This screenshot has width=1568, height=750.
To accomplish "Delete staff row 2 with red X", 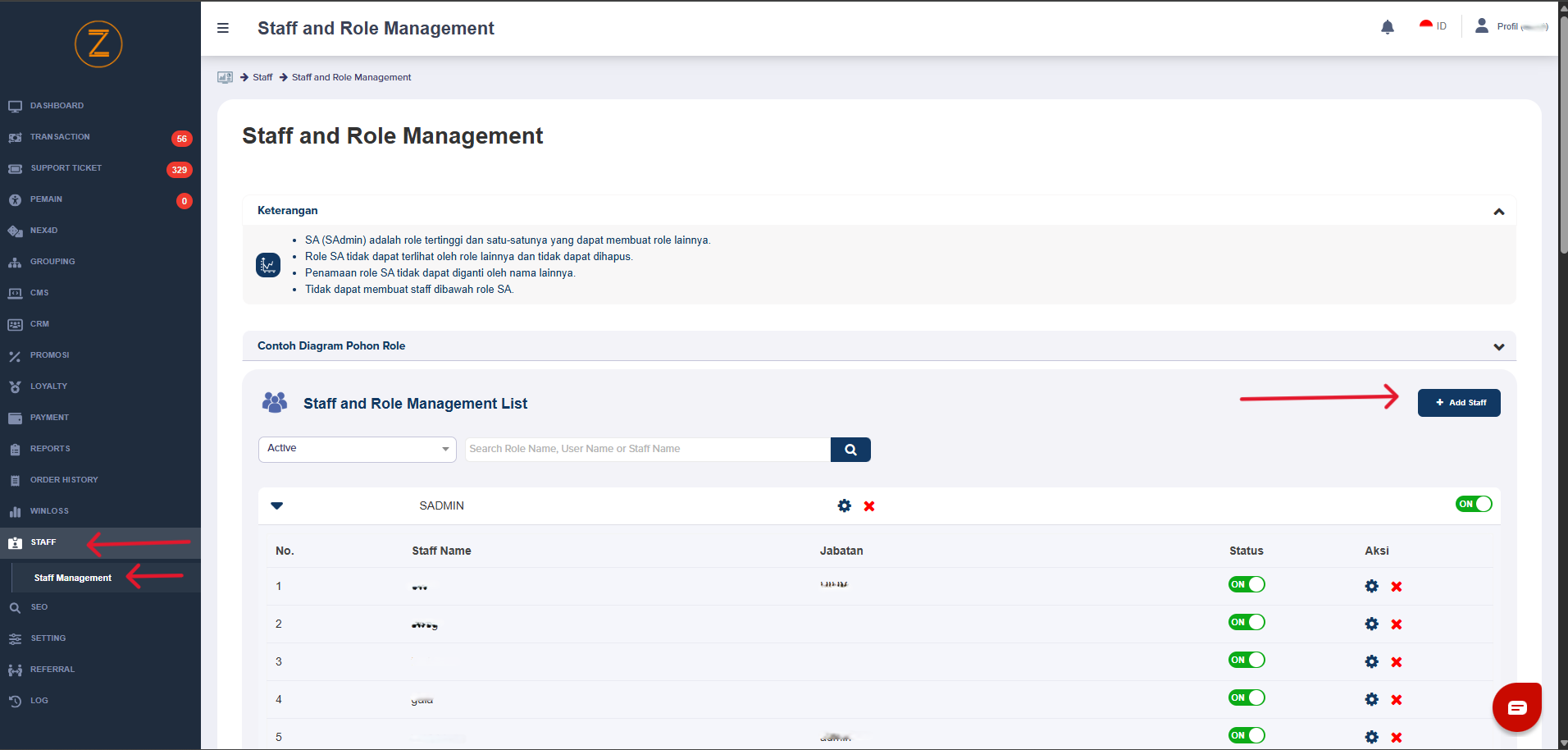I will [1397, 624].
